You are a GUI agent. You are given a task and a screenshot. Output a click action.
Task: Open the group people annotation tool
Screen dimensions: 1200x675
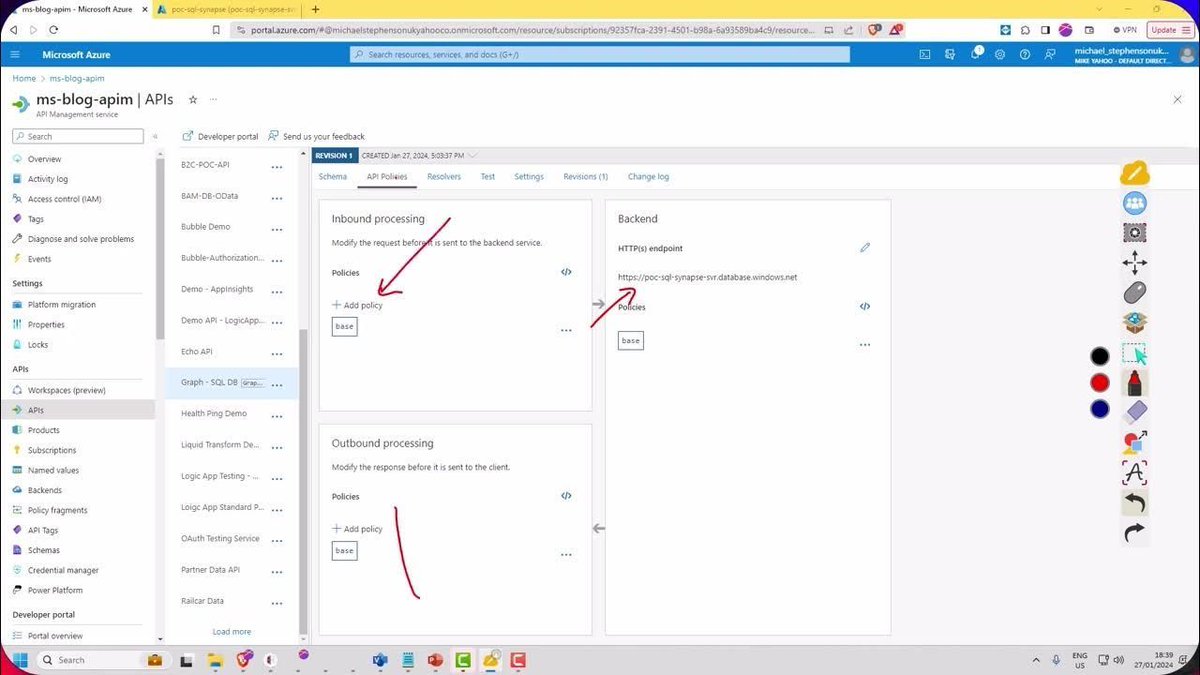[x=1134, y=203]
